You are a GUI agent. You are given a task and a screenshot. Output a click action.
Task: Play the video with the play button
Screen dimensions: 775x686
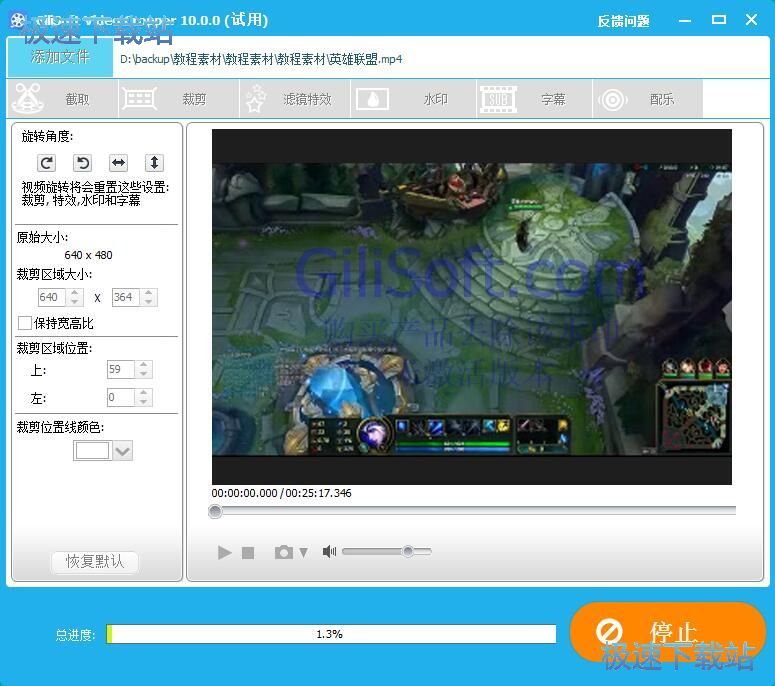[224, 552]
